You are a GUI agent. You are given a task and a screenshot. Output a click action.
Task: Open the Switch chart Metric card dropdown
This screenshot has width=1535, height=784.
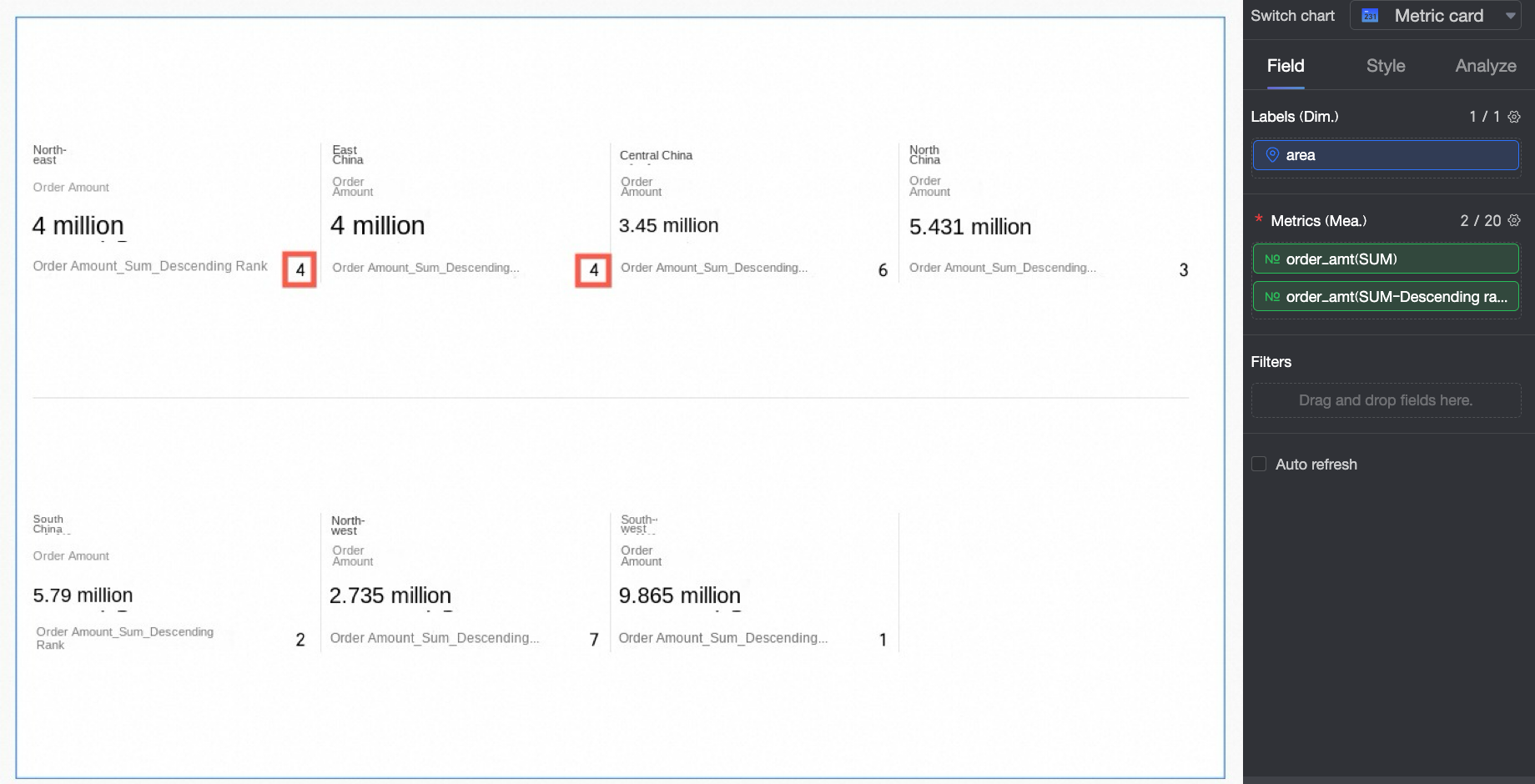click(x=1436, y=16)
